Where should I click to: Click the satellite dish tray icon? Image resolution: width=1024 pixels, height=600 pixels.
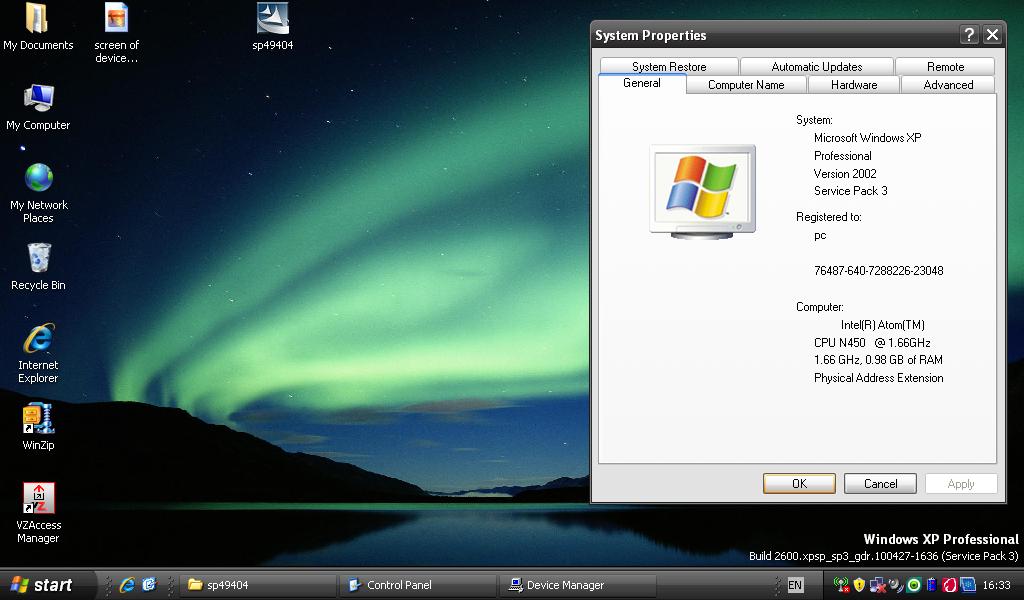pos(895,585)
